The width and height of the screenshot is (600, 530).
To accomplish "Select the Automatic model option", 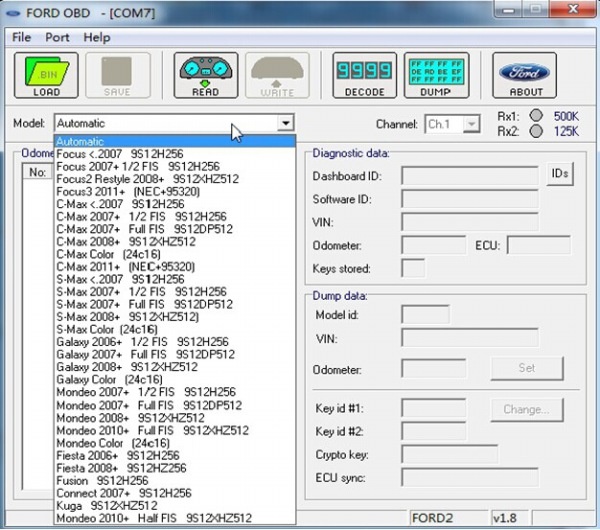I will point(175,142).
